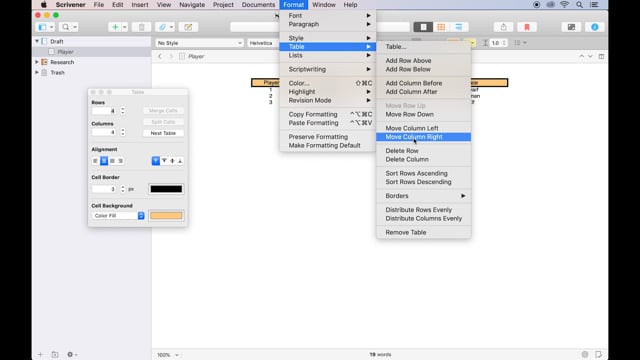Screen dimensions: 640x360
Task: Choose Distribute Columns Evenly
Action: pos(423,218)
